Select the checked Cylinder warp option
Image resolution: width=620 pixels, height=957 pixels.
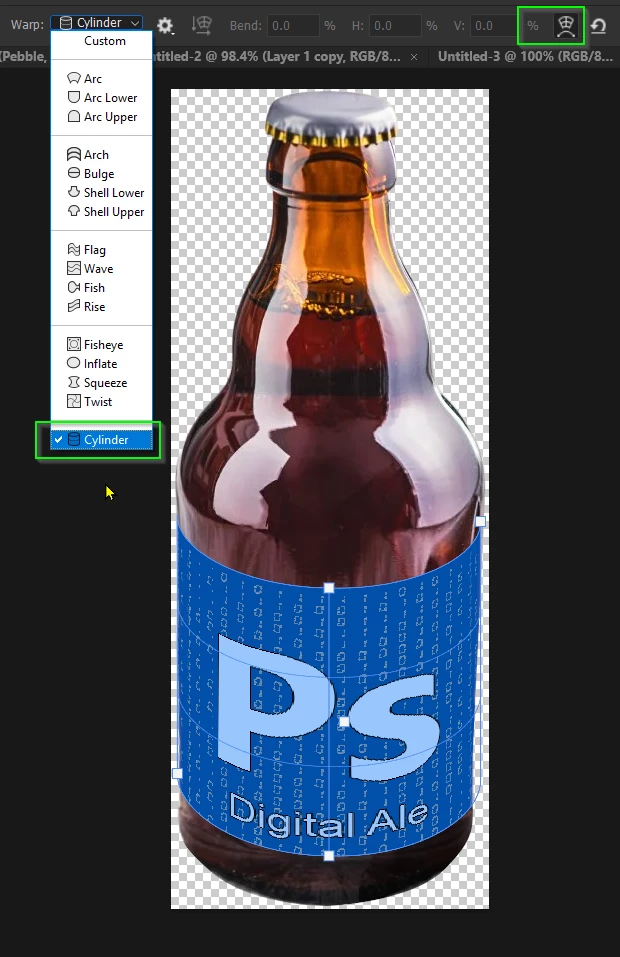coord(101,439)
